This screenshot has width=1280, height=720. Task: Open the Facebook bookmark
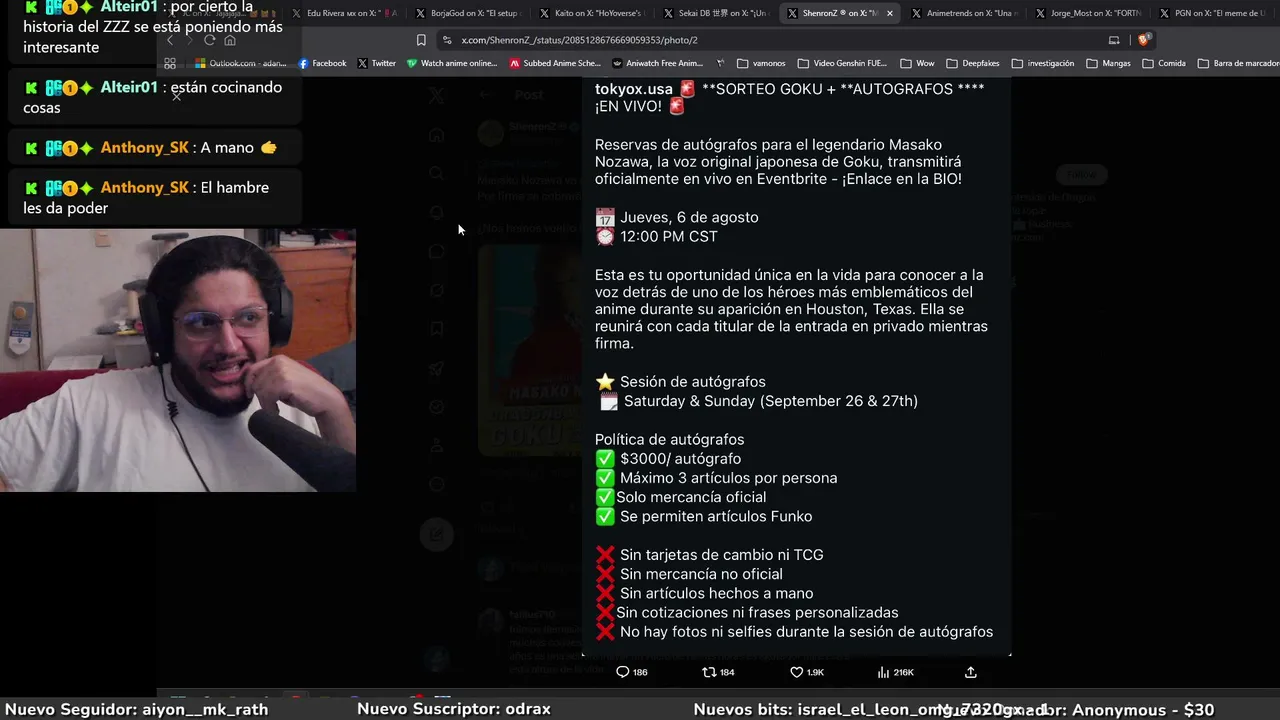(x=322, y=63)
